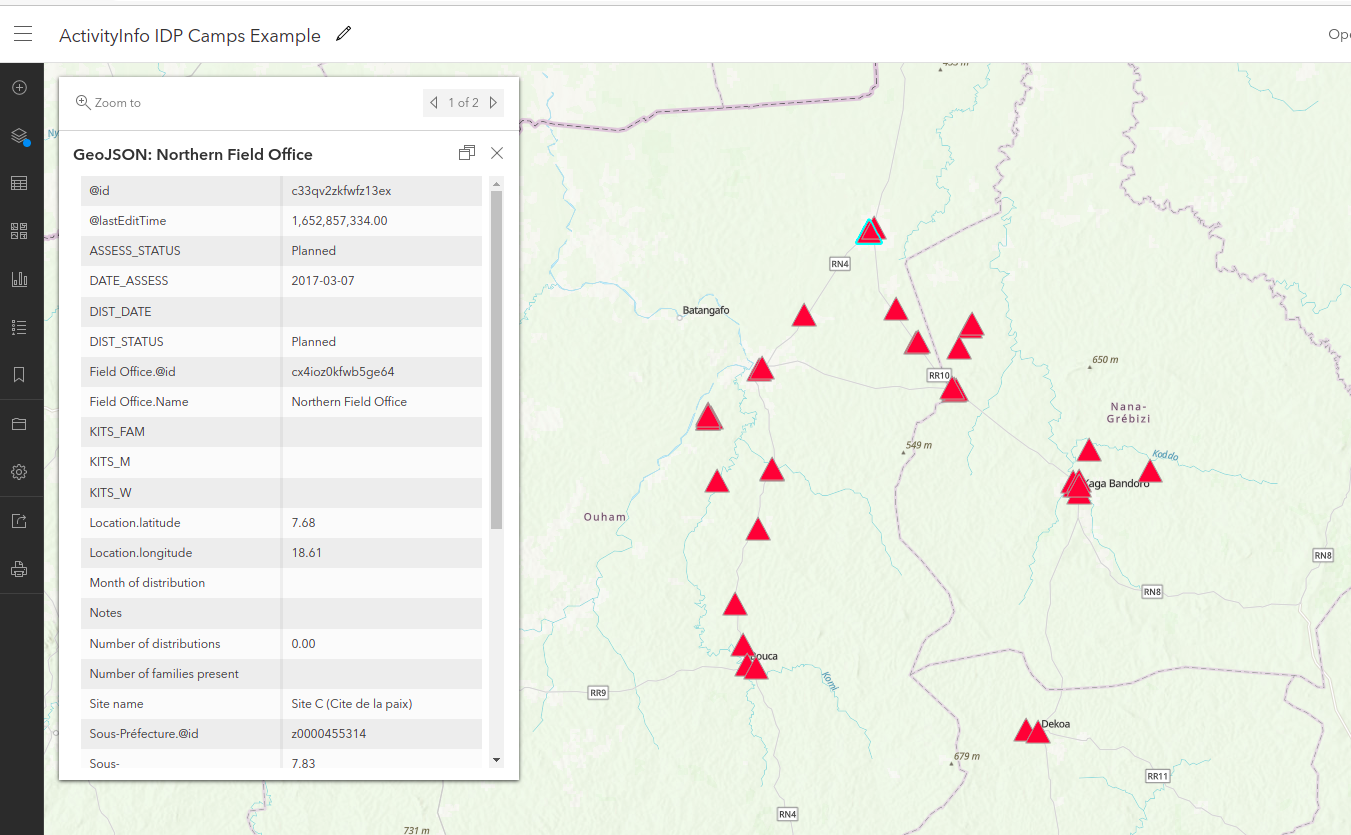Click the ASSESS_STATUS row label

pyautogui.click(x=135, y=251)
